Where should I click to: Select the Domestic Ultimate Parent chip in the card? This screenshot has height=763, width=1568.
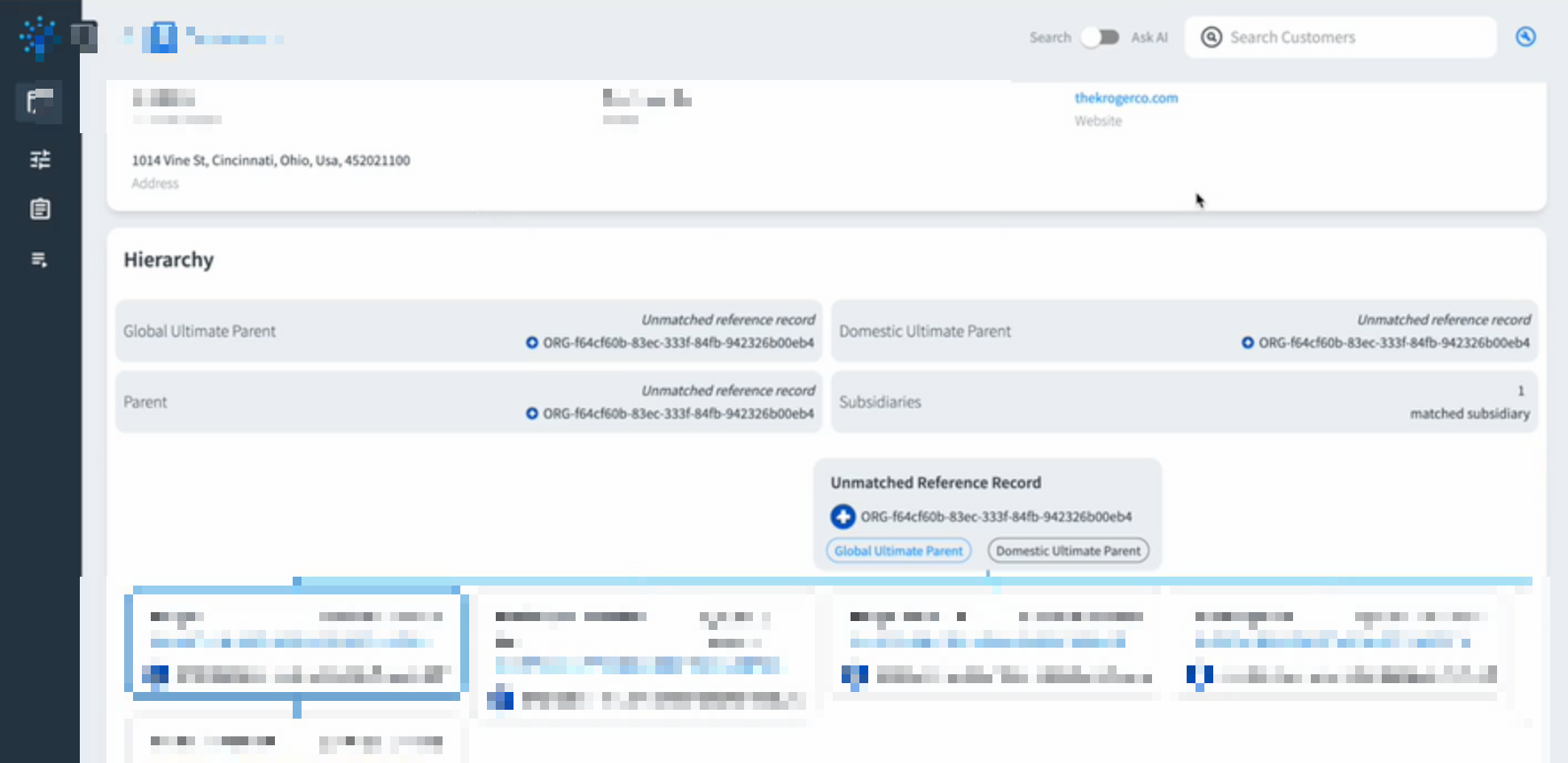(1069, 551)
